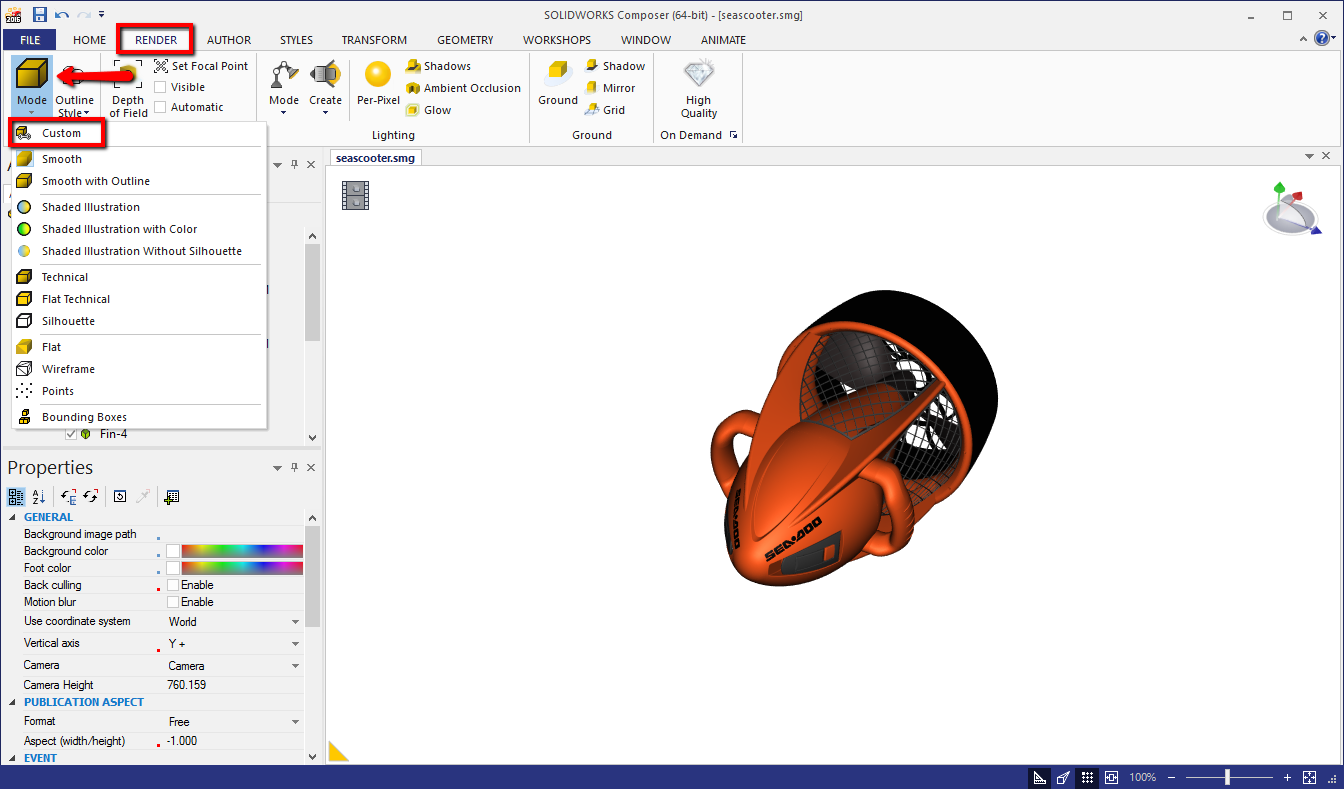Pick a hue from Background color spectrum bar
The image size is (1344, 789).
(242, 551)
